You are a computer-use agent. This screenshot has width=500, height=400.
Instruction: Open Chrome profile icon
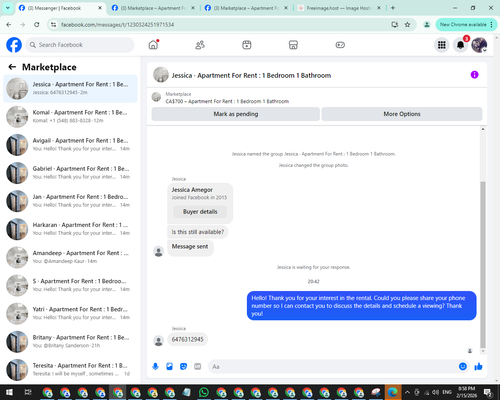426,25
